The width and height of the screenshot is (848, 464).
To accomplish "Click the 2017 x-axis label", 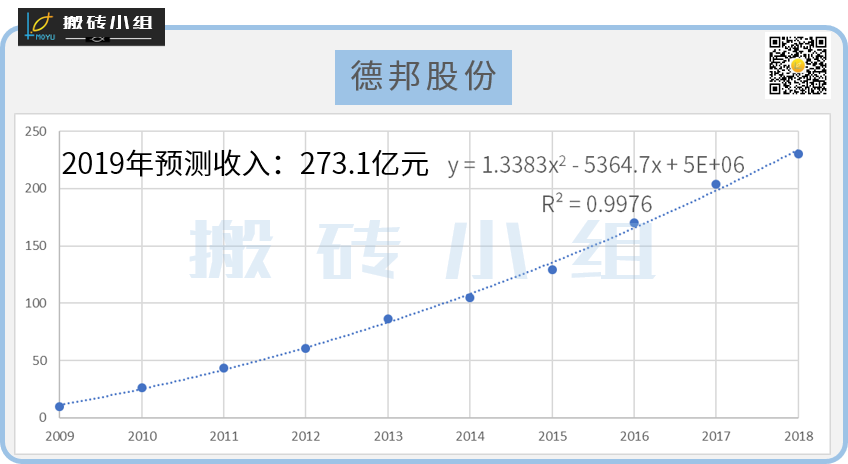I will pos(716,436).
